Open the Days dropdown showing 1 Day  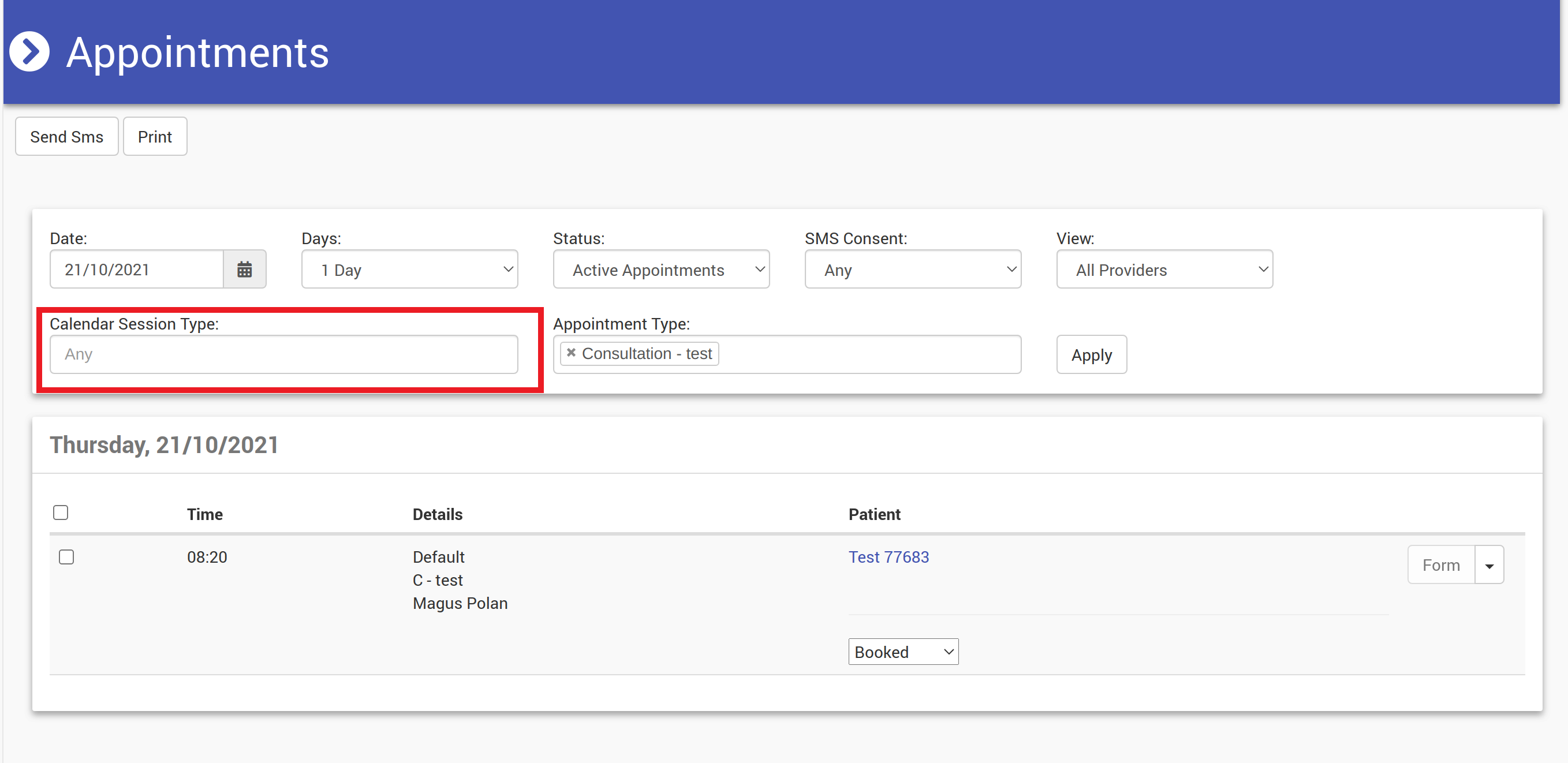click(410, 270)
